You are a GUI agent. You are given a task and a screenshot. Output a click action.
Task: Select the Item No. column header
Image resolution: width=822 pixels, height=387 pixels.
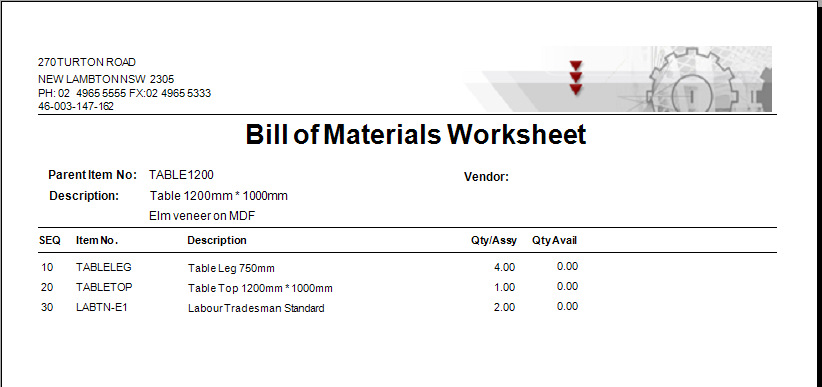97,241
